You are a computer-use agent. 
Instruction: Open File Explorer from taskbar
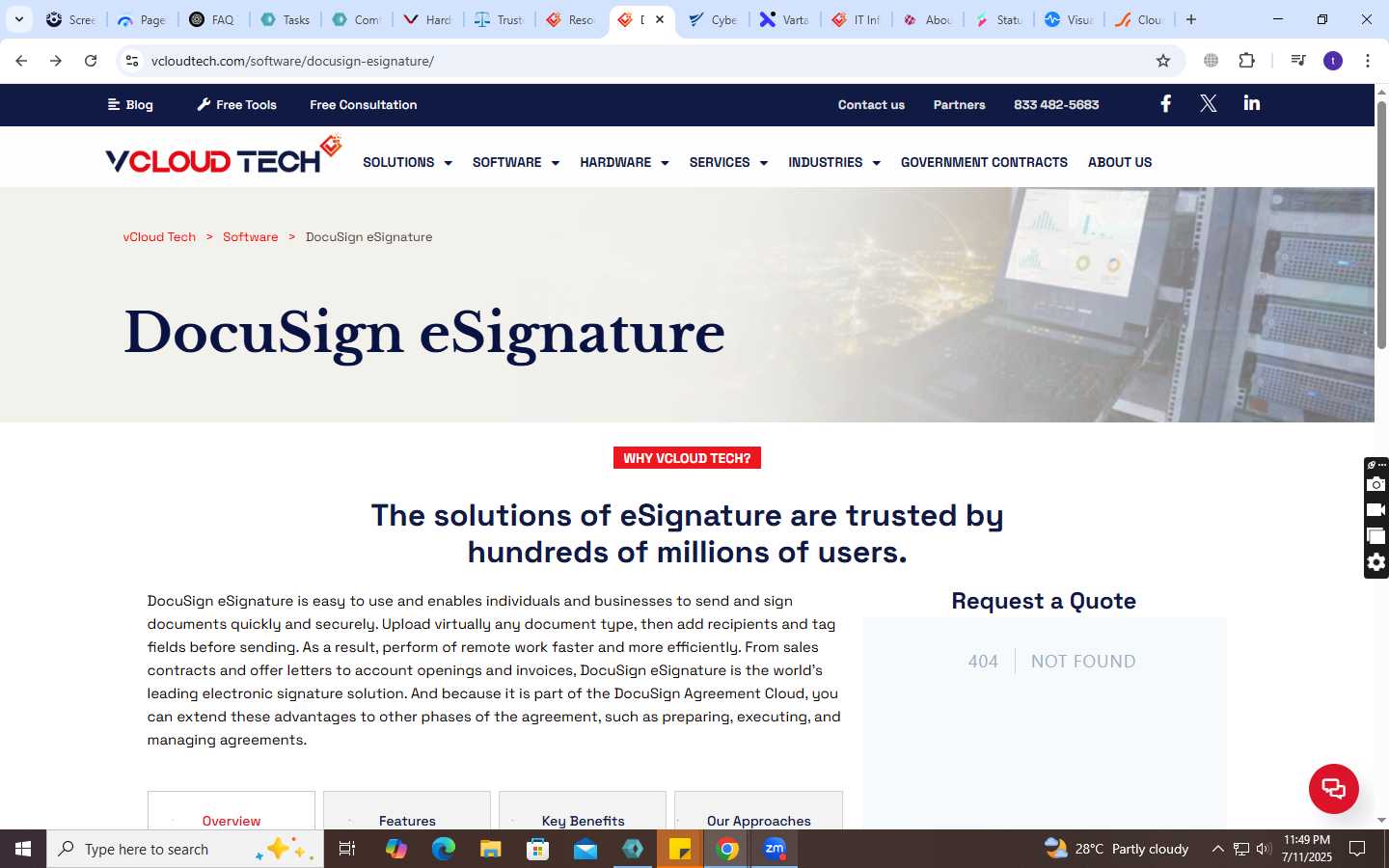point(491,849)
